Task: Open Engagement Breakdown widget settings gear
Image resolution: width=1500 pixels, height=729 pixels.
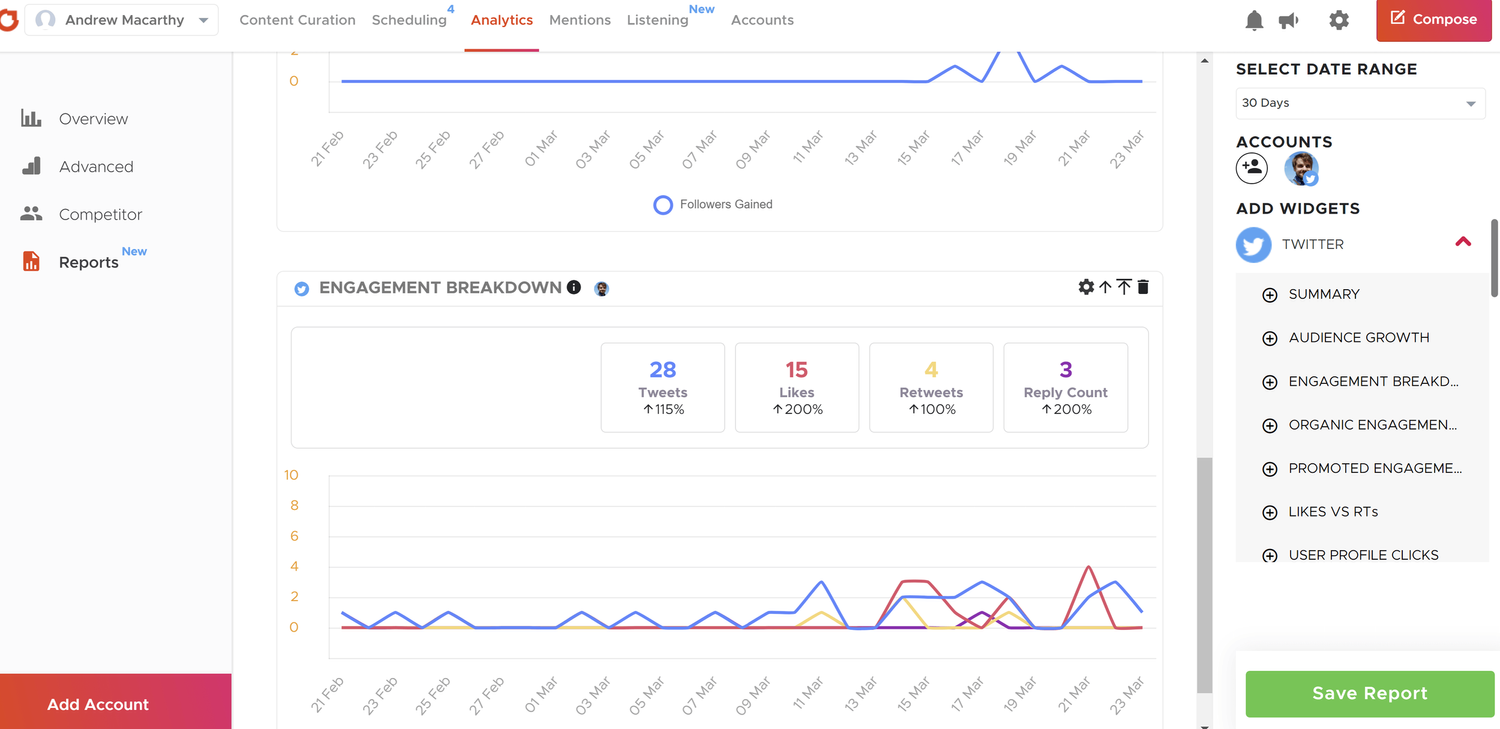Action: (1086, 287)
